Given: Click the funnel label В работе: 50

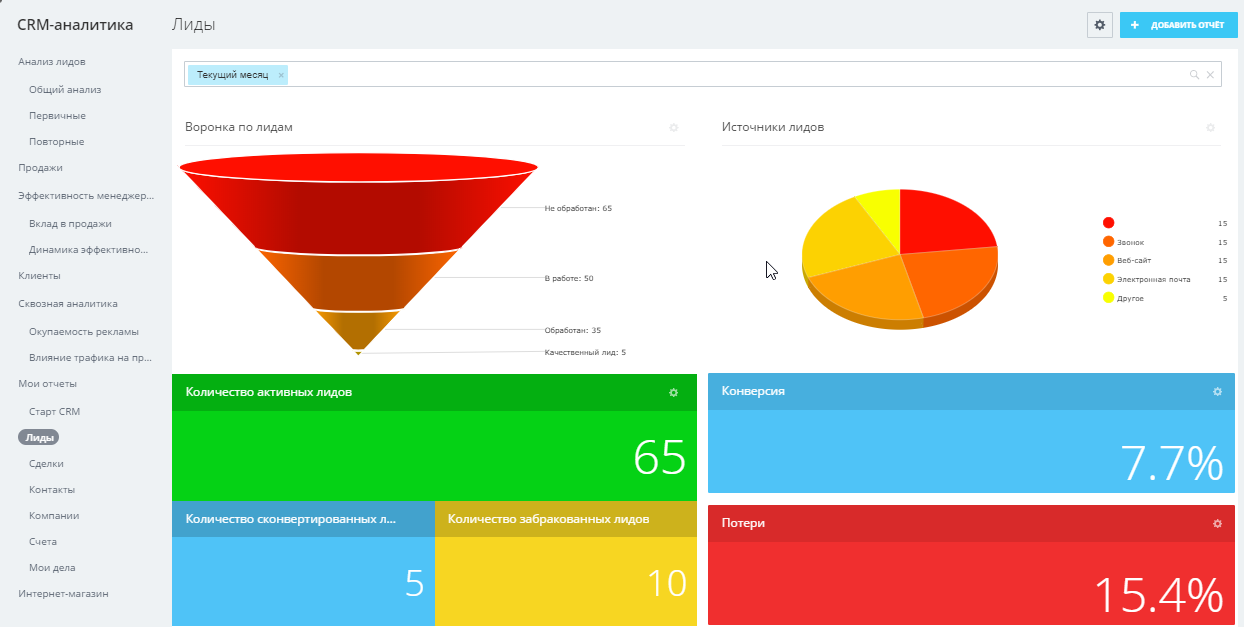Looking at the screenshot, I should tap(569, 278).
